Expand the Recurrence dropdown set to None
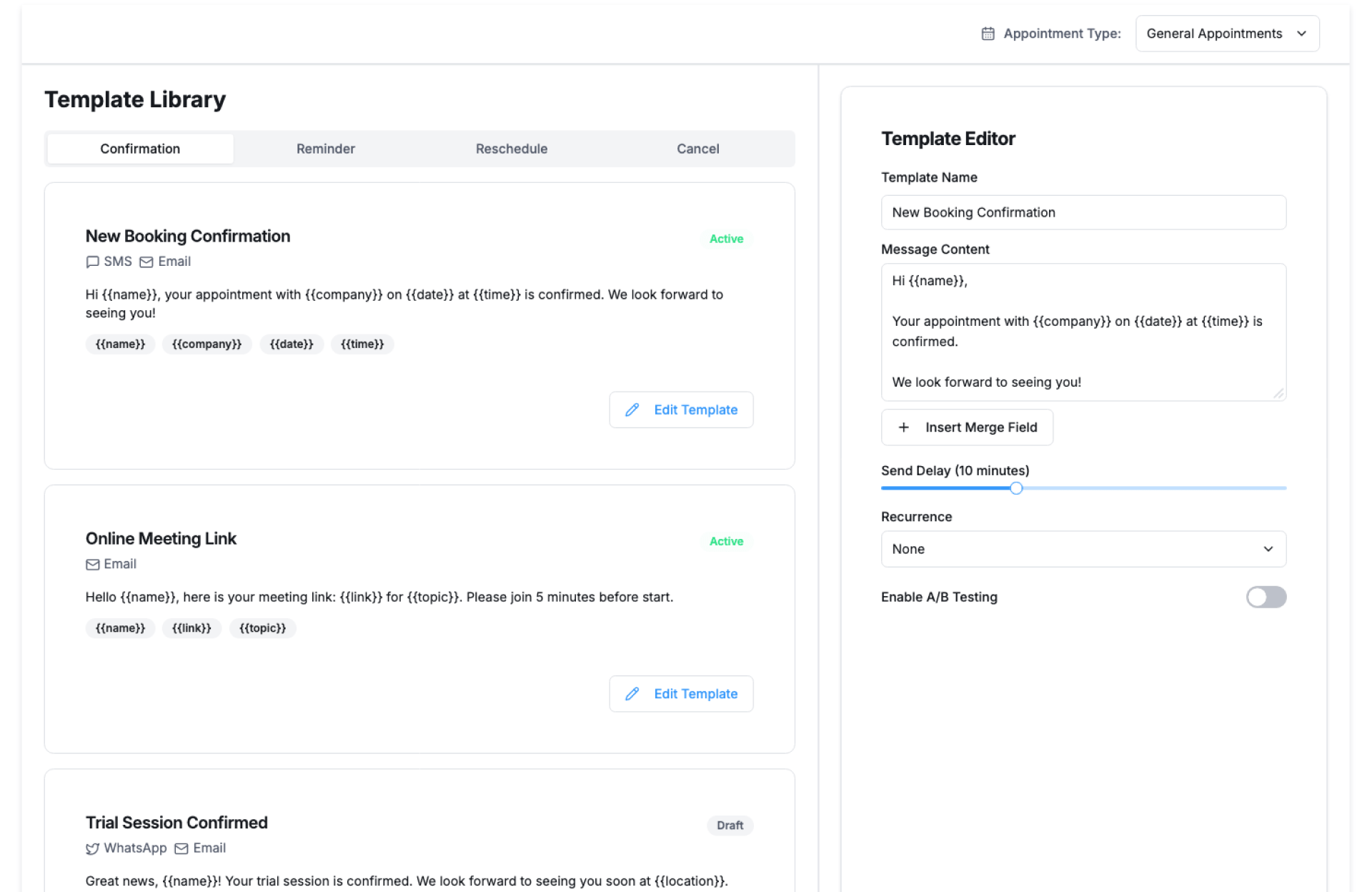Viewport: 1372px width, 892px height. click(1083, 549)
